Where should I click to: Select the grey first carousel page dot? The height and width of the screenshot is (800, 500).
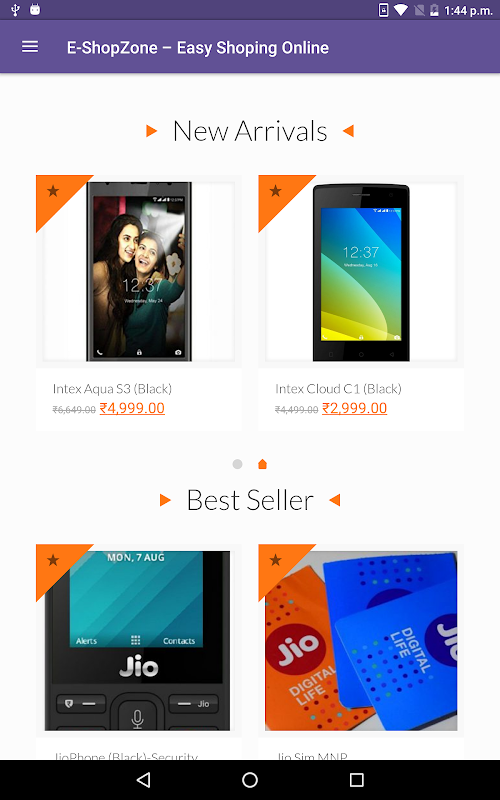click(237, 464)
